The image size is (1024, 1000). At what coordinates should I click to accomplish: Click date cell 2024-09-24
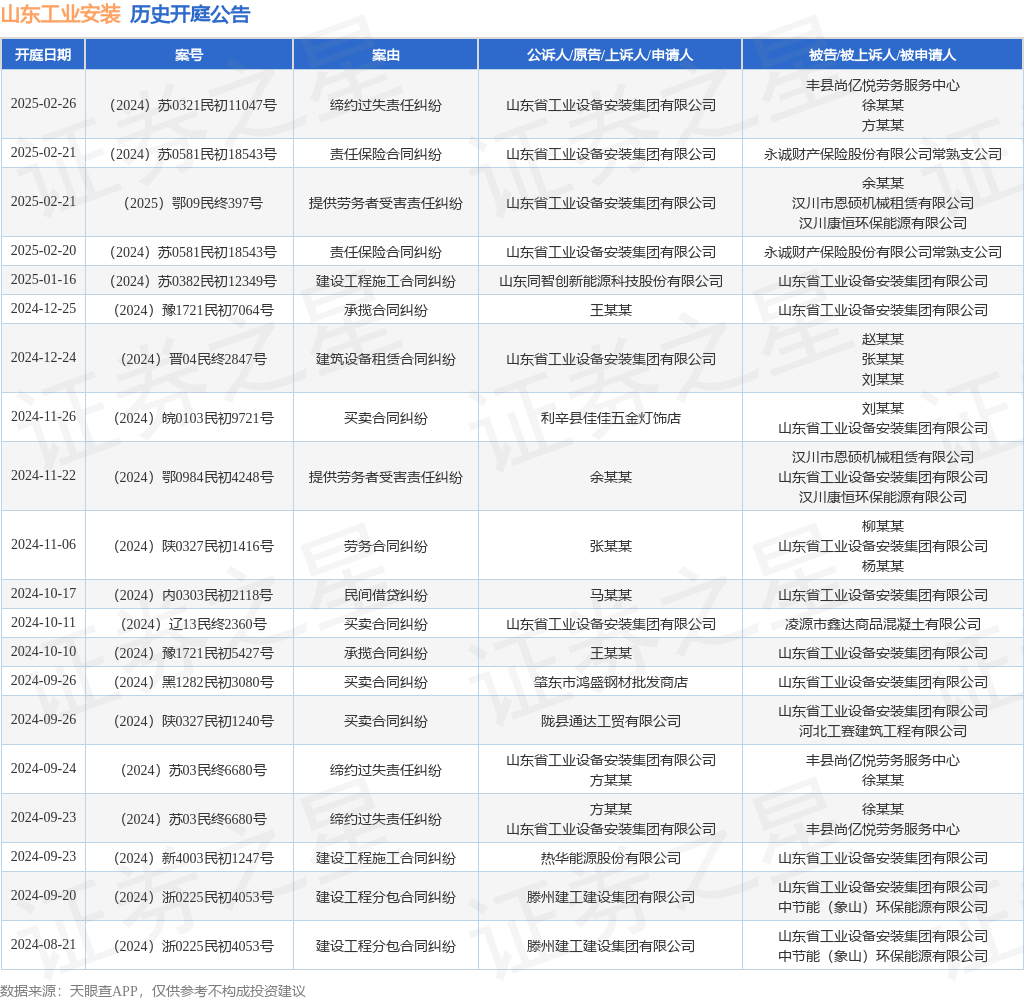(x=43, y=769)
